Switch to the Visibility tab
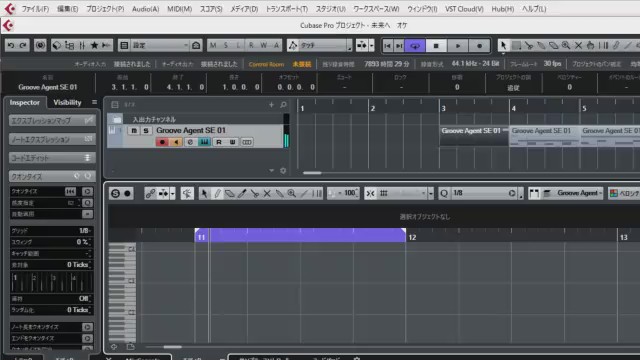This screenshot has width=640, height=360. pos(67,102)
